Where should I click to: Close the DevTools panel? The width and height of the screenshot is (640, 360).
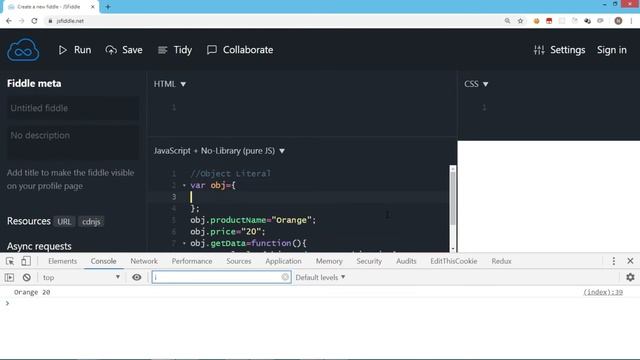pos(630,261)
